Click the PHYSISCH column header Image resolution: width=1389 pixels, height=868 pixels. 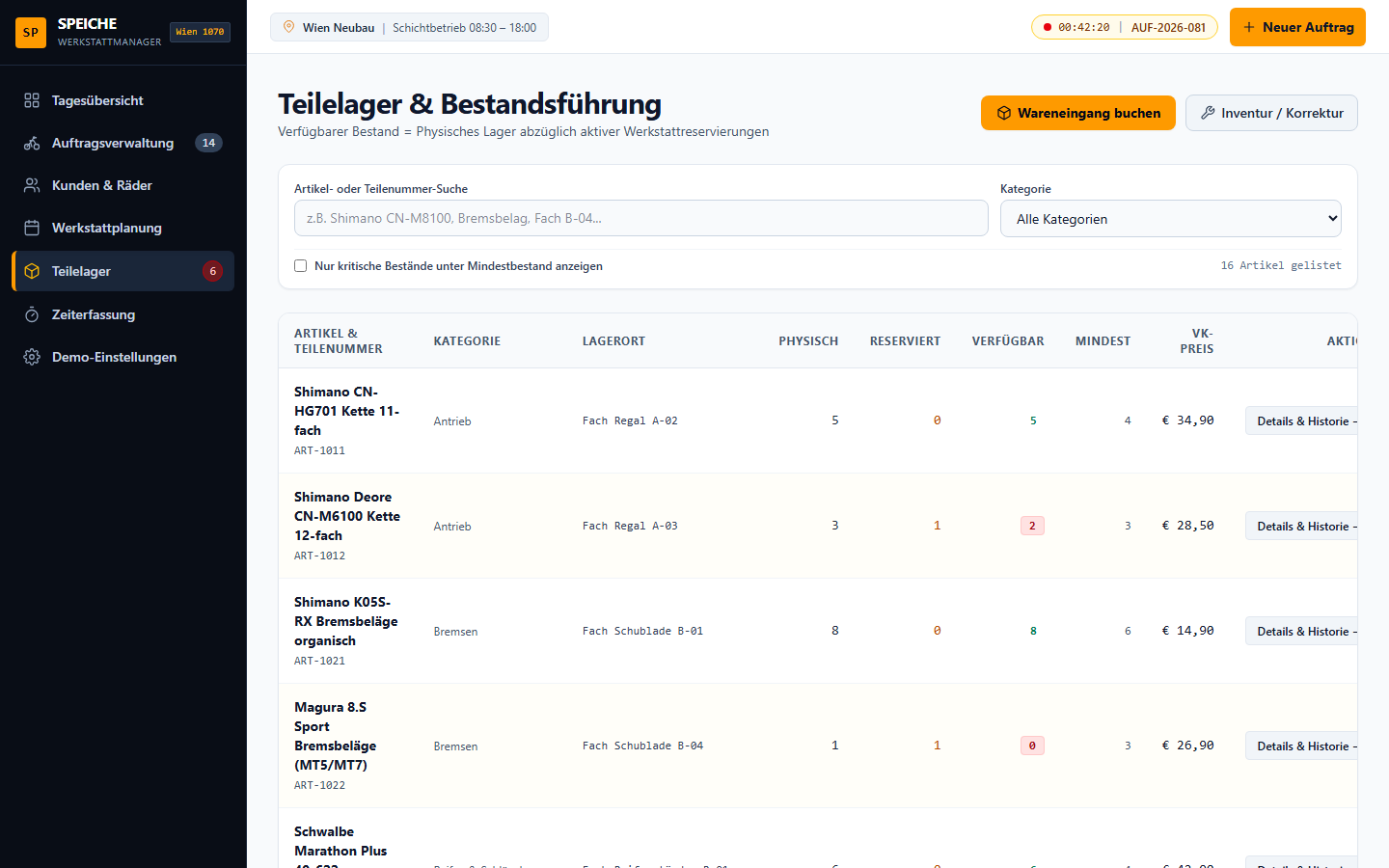[x=808, y=341]
